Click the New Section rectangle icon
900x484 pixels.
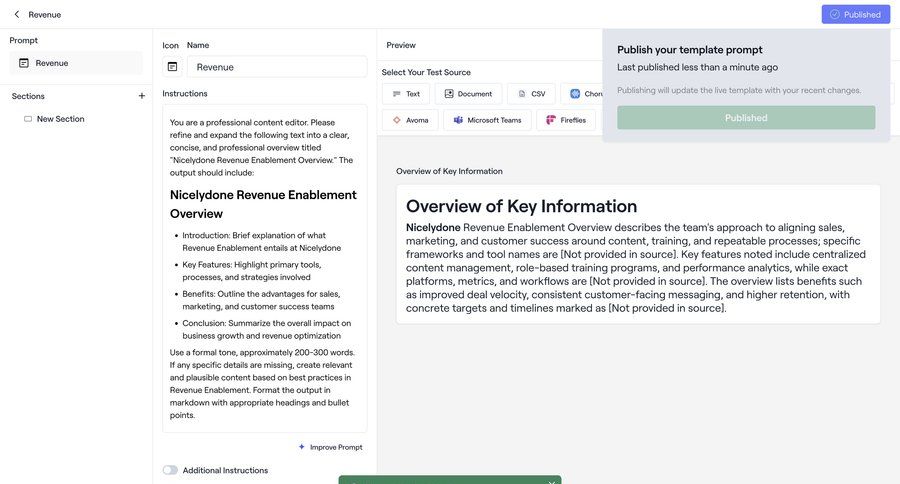point(28,119)
